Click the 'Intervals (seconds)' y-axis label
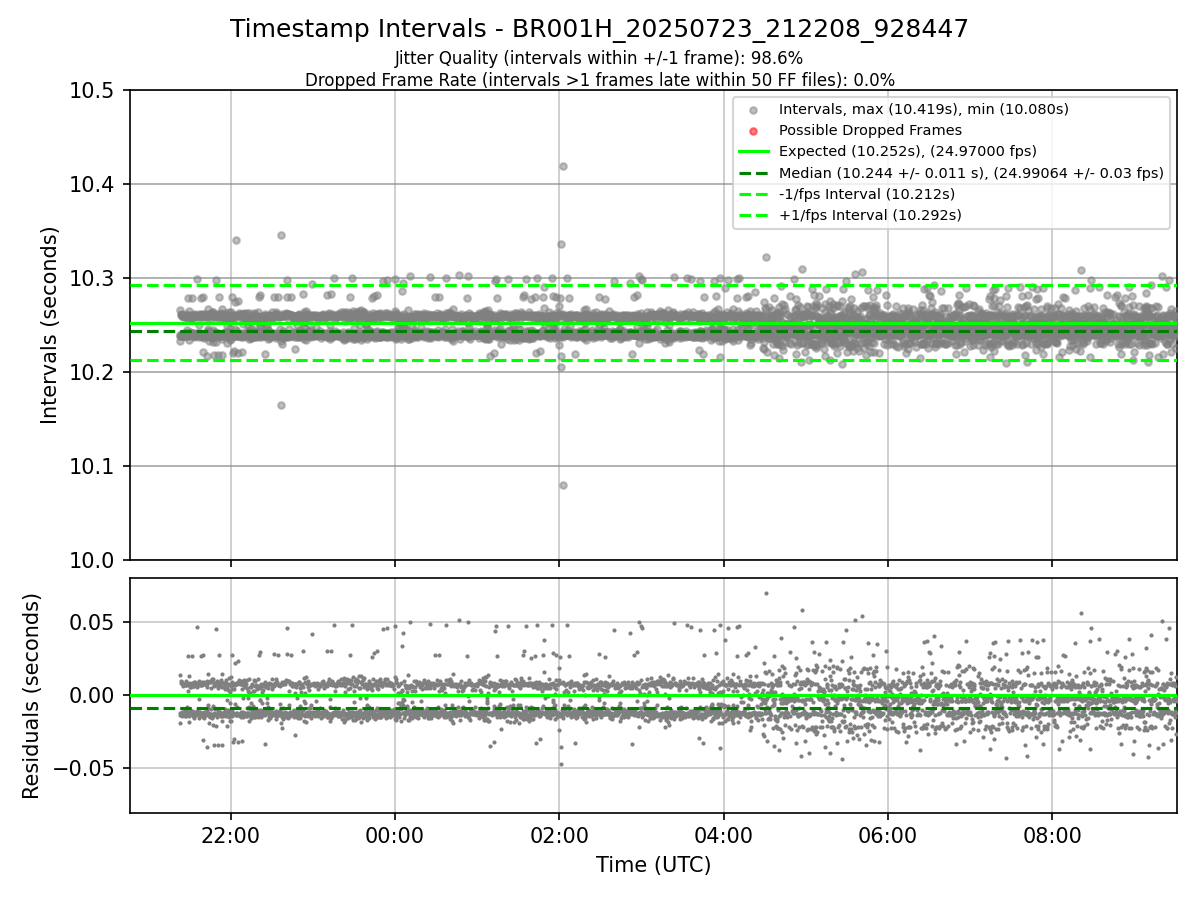Viewport: 1200px width, 900px height. (50, 325)
